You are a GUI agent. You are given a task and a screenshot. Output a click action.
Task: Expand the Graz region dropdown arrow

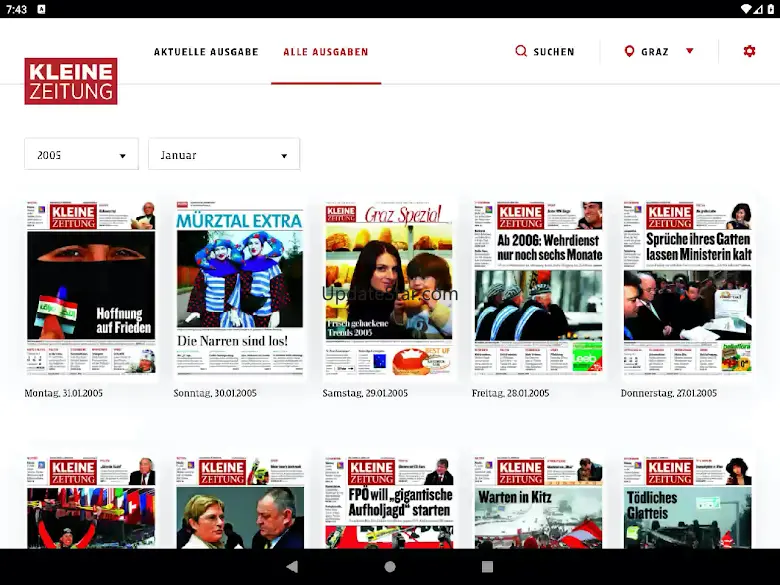click(689, 51)
